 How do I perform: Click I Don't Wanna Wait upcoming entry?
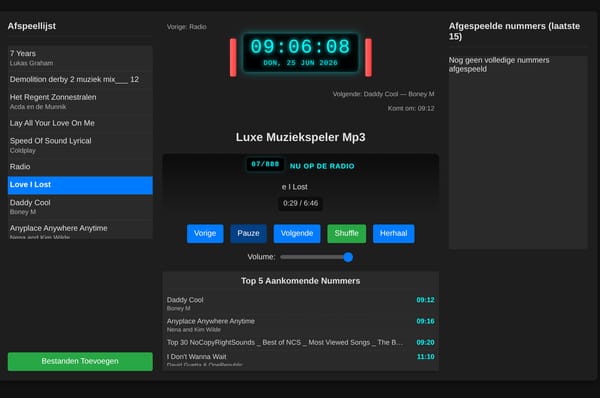click(x=300, y=359)
